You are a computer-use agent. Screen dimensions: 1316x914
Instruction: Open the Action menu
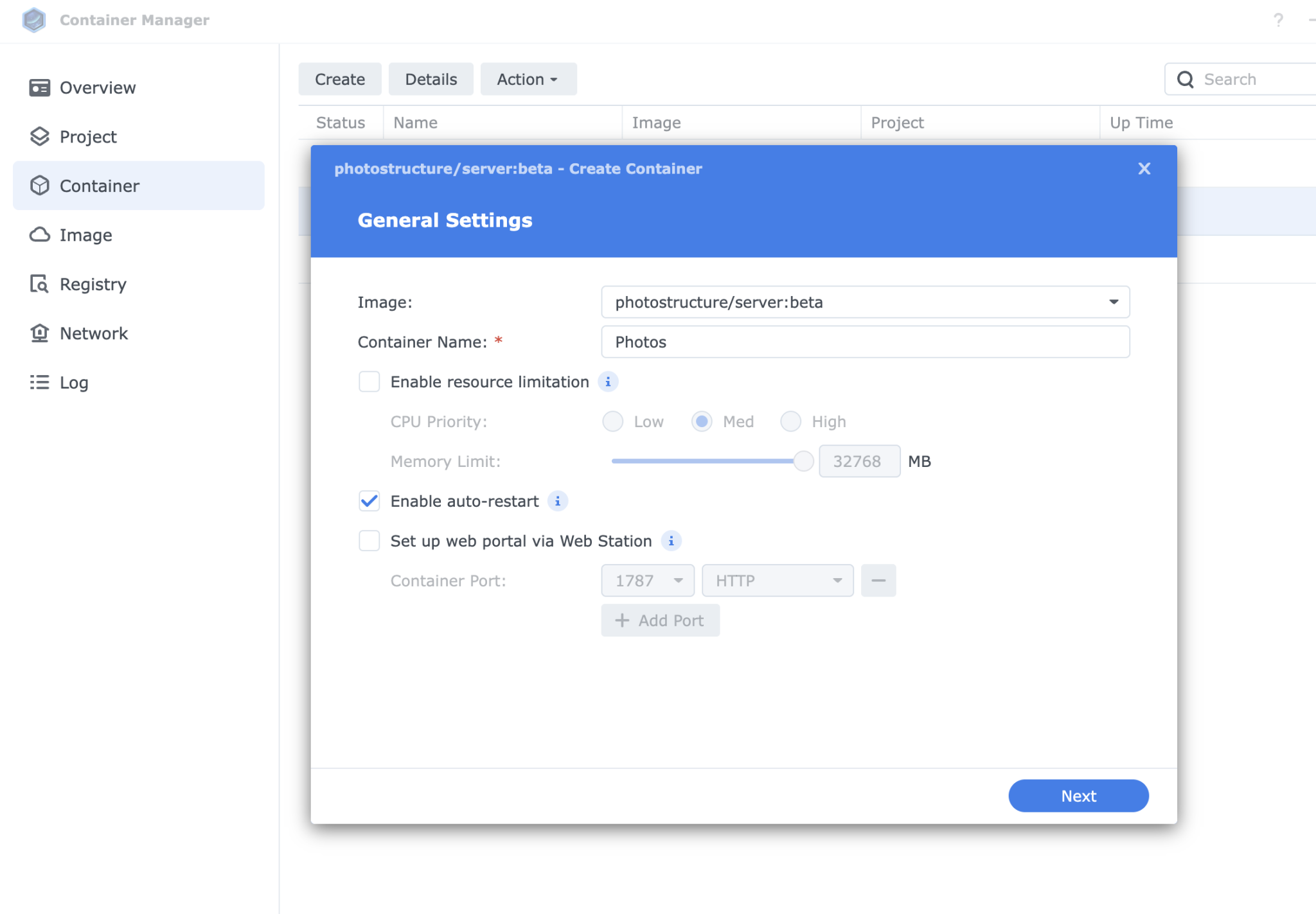(528, 79)
